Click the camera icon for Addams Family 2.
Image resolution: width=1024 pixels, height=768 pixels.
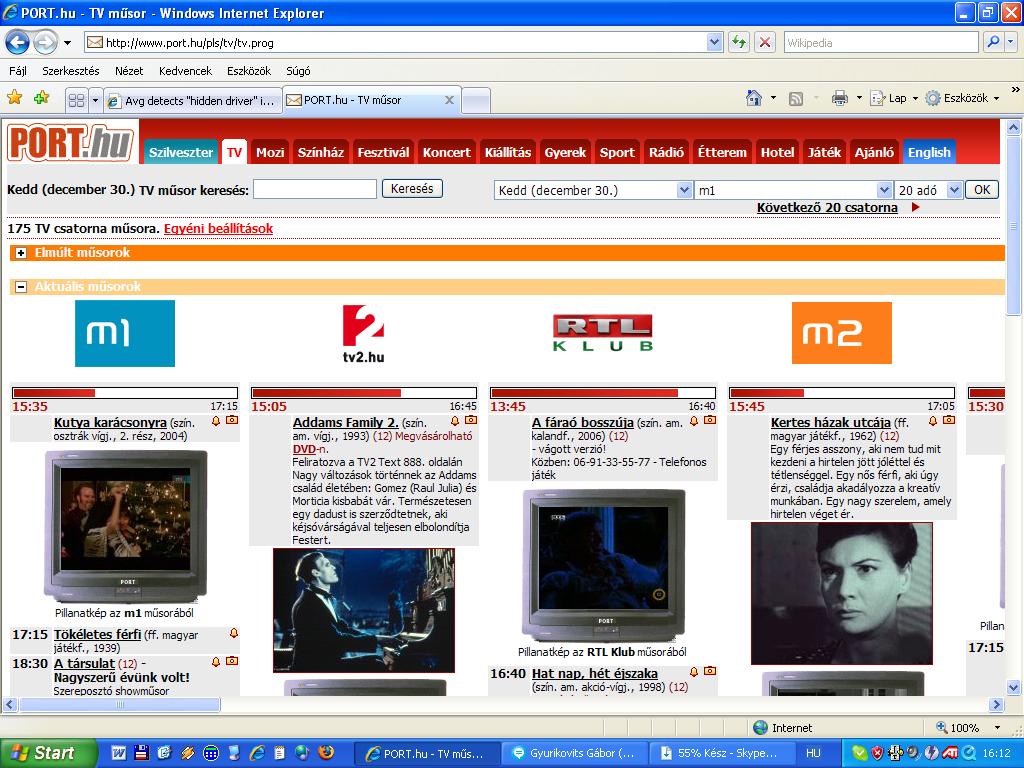click(470, 420)
